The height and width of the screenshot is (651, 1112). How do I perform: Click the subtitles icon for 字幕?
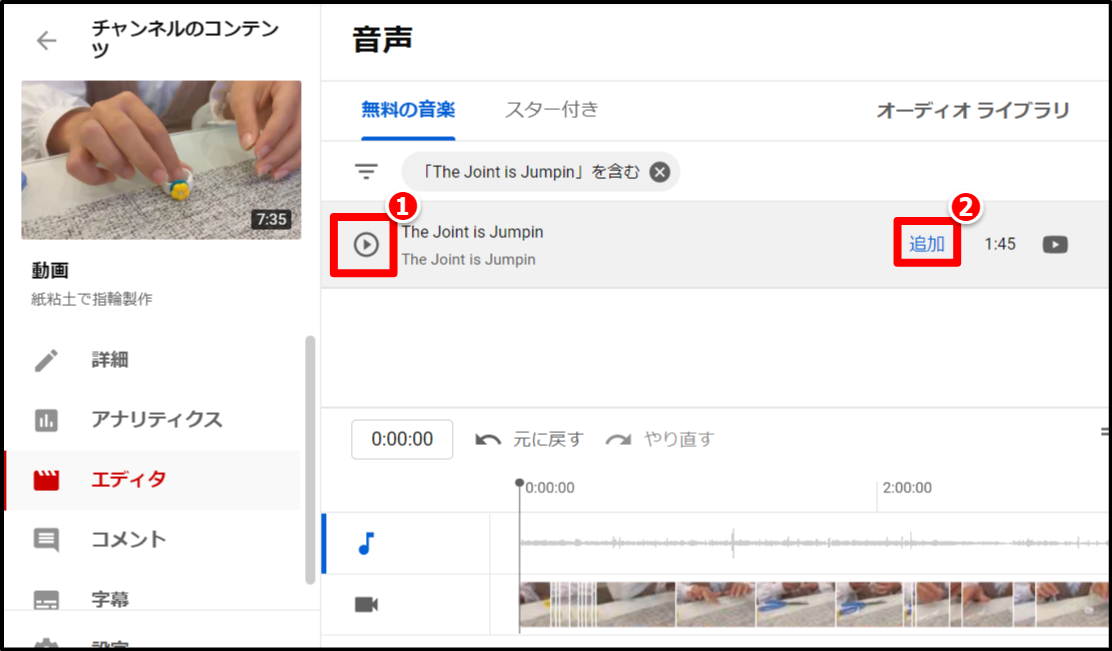[x=47, y=600]
